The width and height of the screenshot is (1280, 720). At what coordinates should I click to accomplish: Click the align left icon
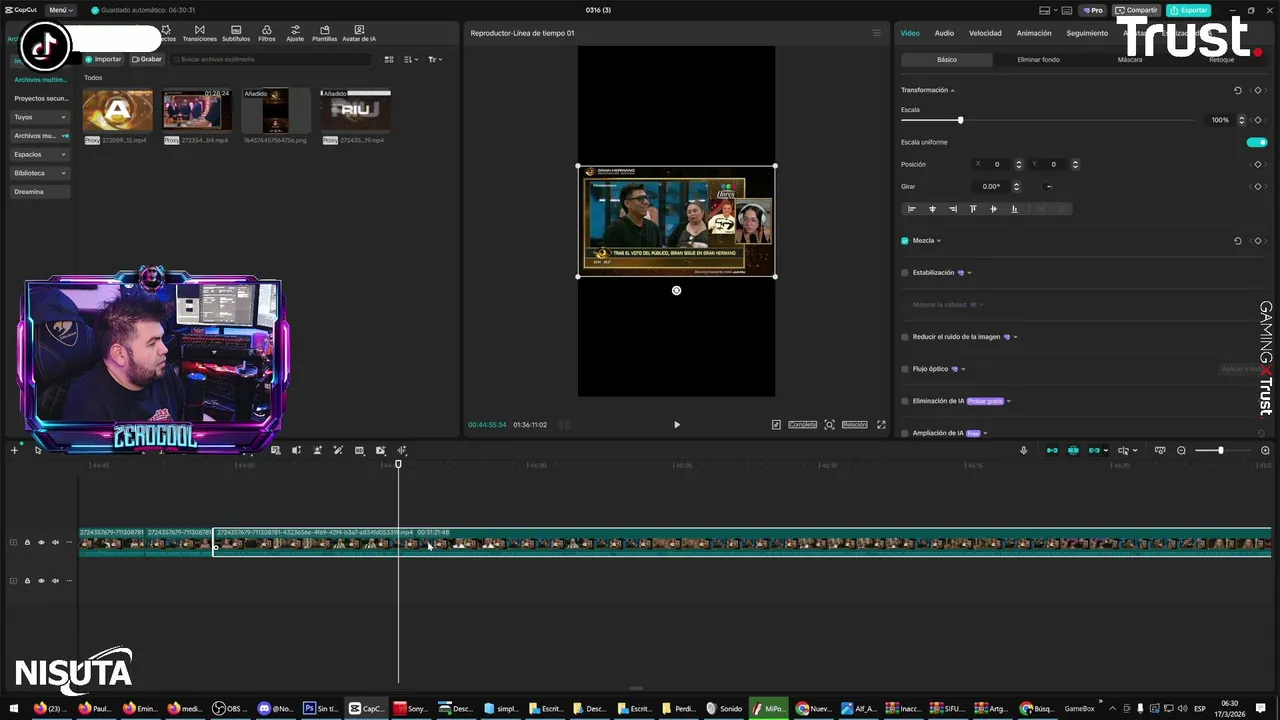(911, 209)
